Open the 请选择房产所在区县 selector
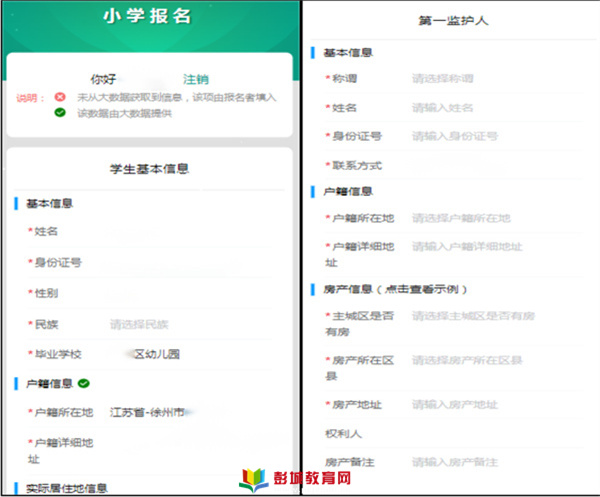This screenshot has height=497, width=600. (467, 360)
